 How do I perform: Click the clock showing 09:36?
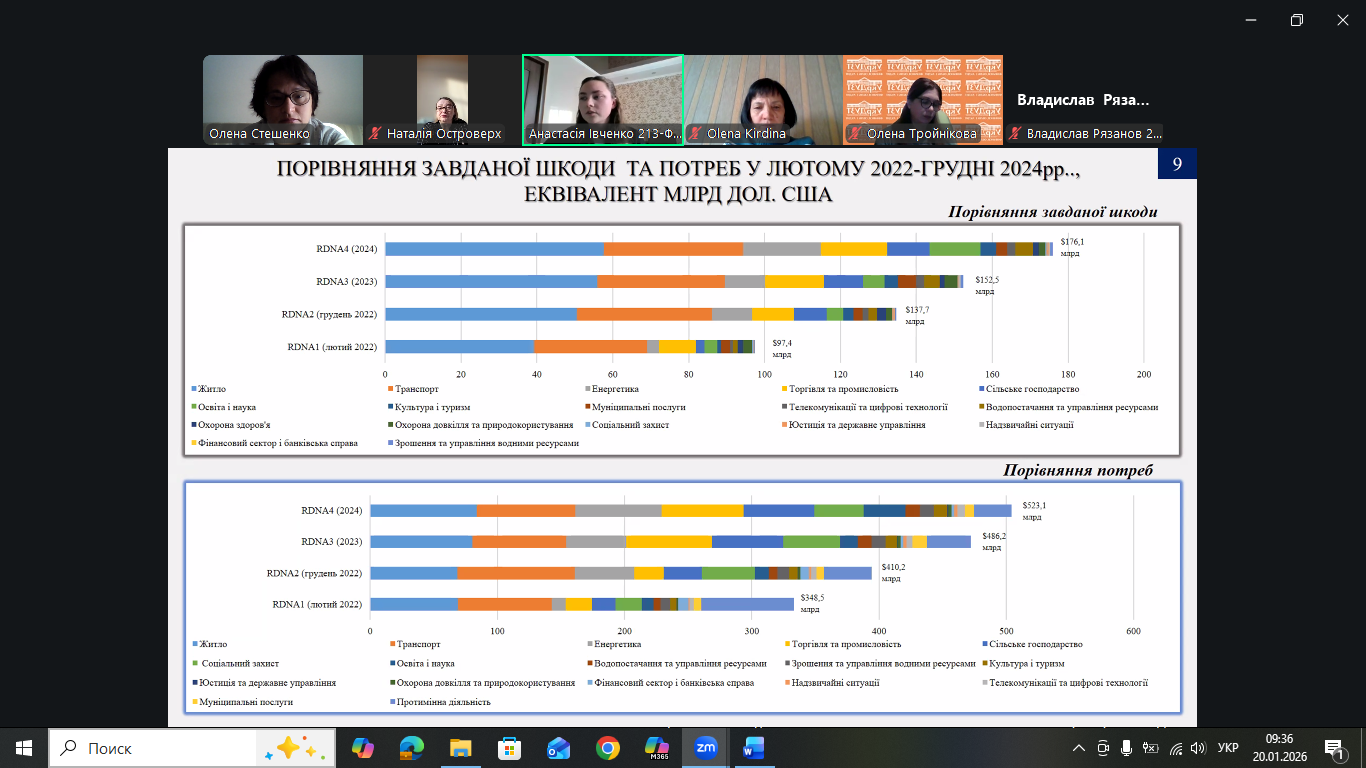[x=1279, y=748]
